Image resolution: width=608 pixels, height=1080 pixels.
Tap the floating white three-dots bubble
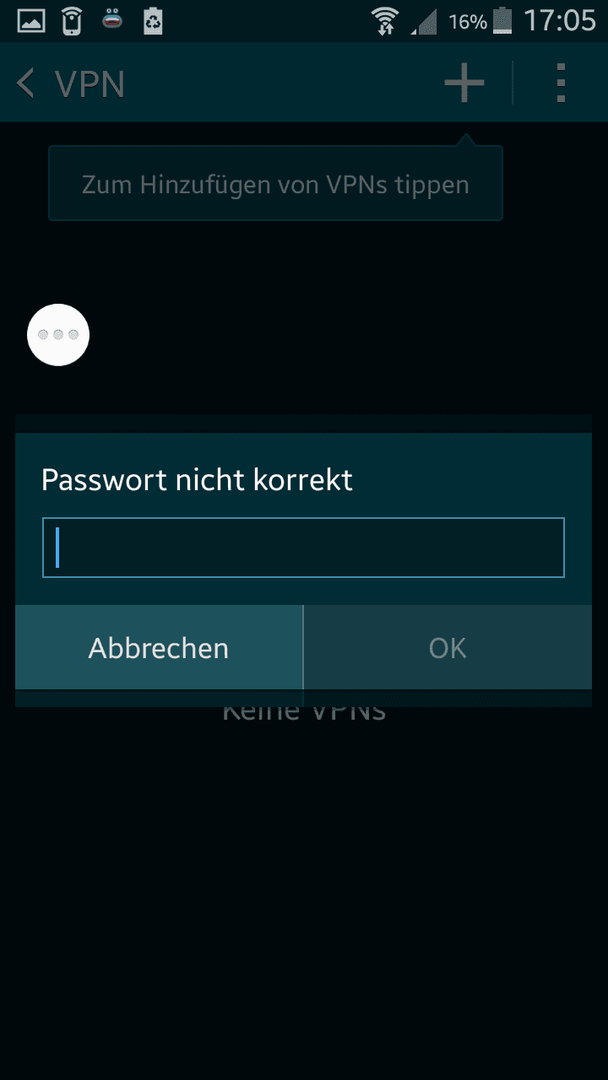(x=58, y=335)
